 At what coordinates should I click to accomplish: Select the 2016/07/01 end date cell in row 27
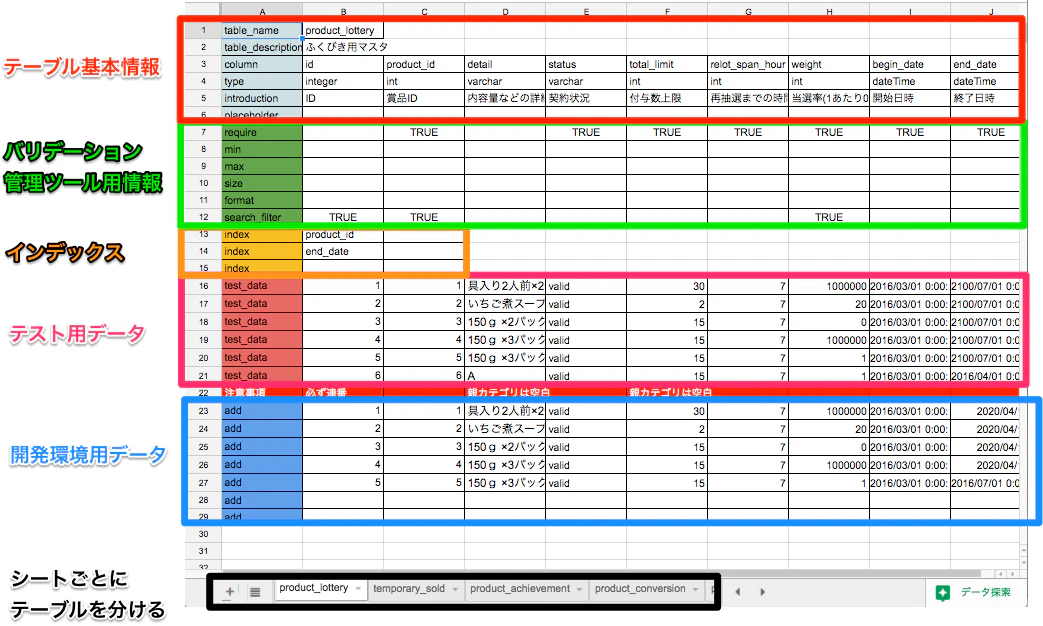986,483
